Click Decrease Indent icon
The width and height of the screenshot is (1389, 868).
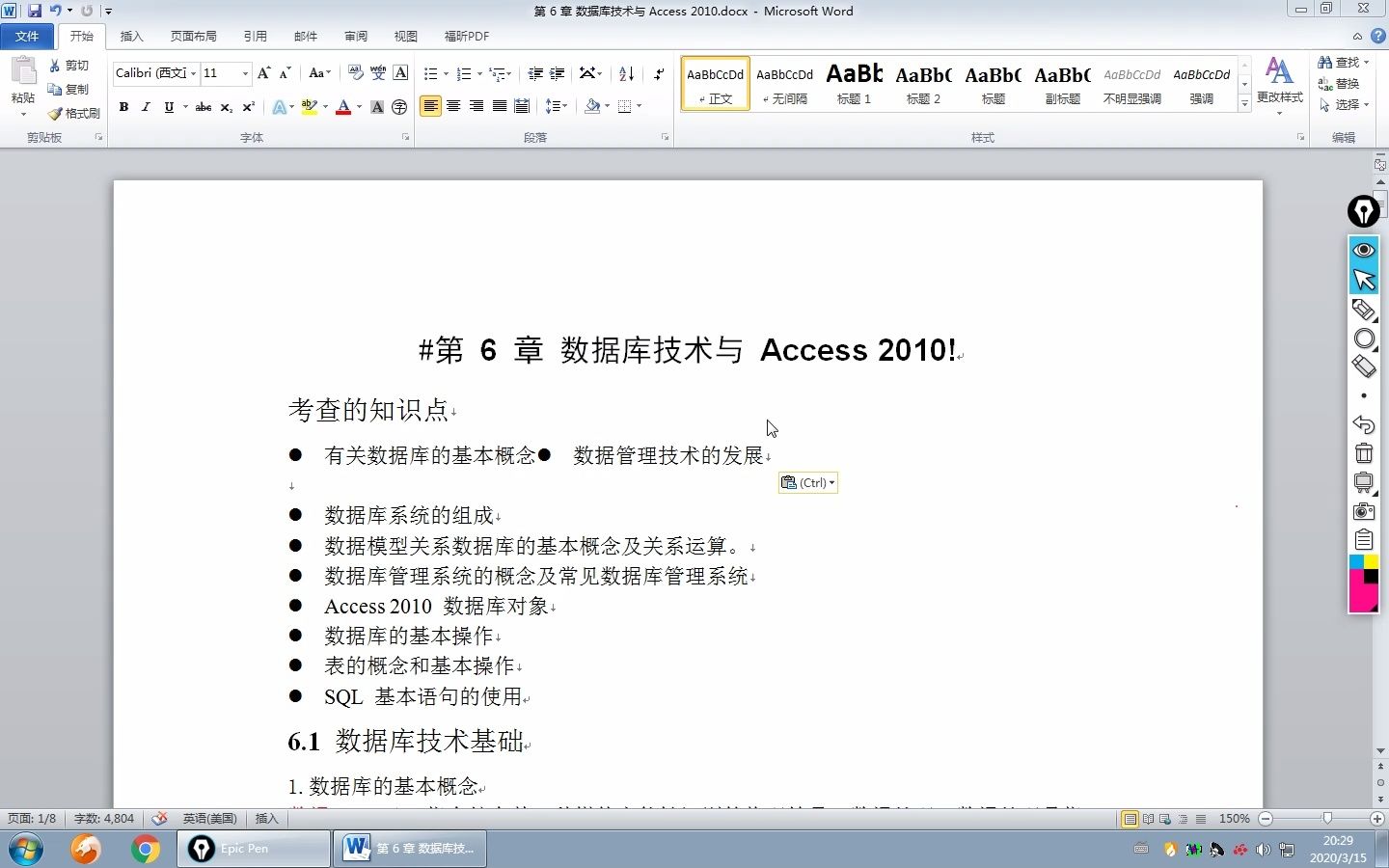tap(535, 73)
